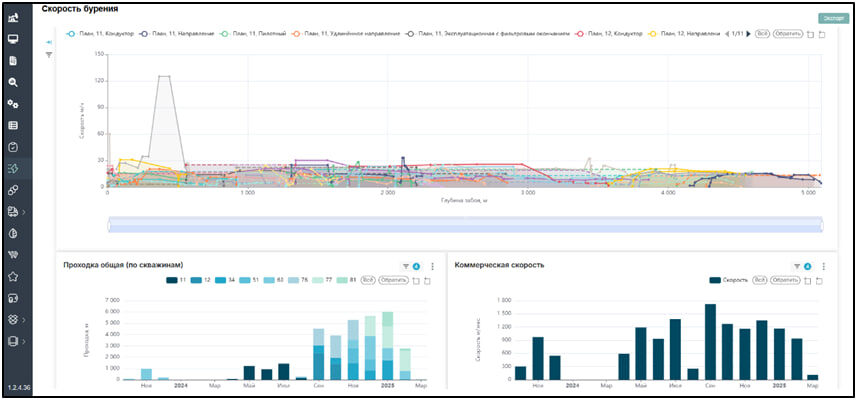Image resolution: width=857 pixels, height=400 pixels.
Task: Open the bus transport sidebar icon
Action: (14, 298)
